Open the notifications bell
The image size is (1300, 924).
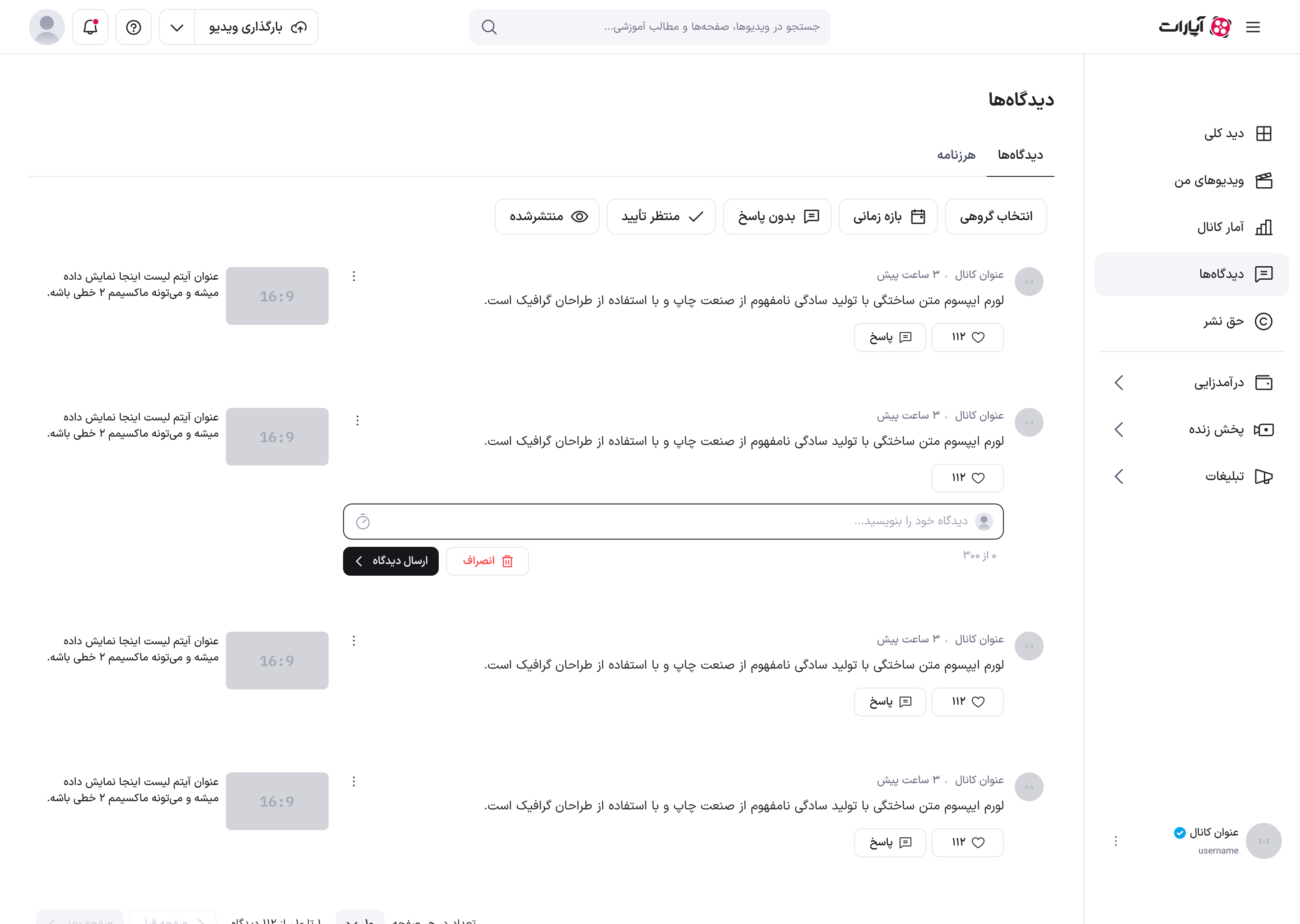pos(90,27)
